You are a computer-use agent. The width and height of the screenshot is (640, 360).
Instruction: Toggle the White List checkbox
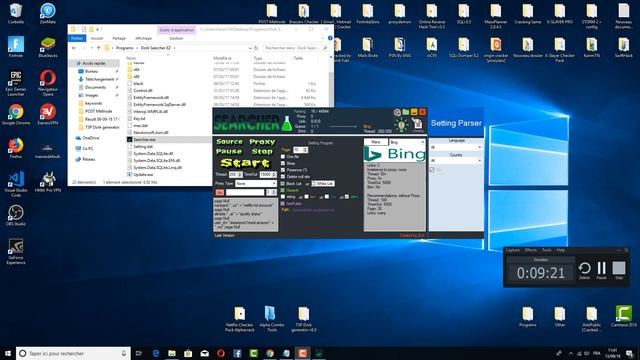[313, 184]
